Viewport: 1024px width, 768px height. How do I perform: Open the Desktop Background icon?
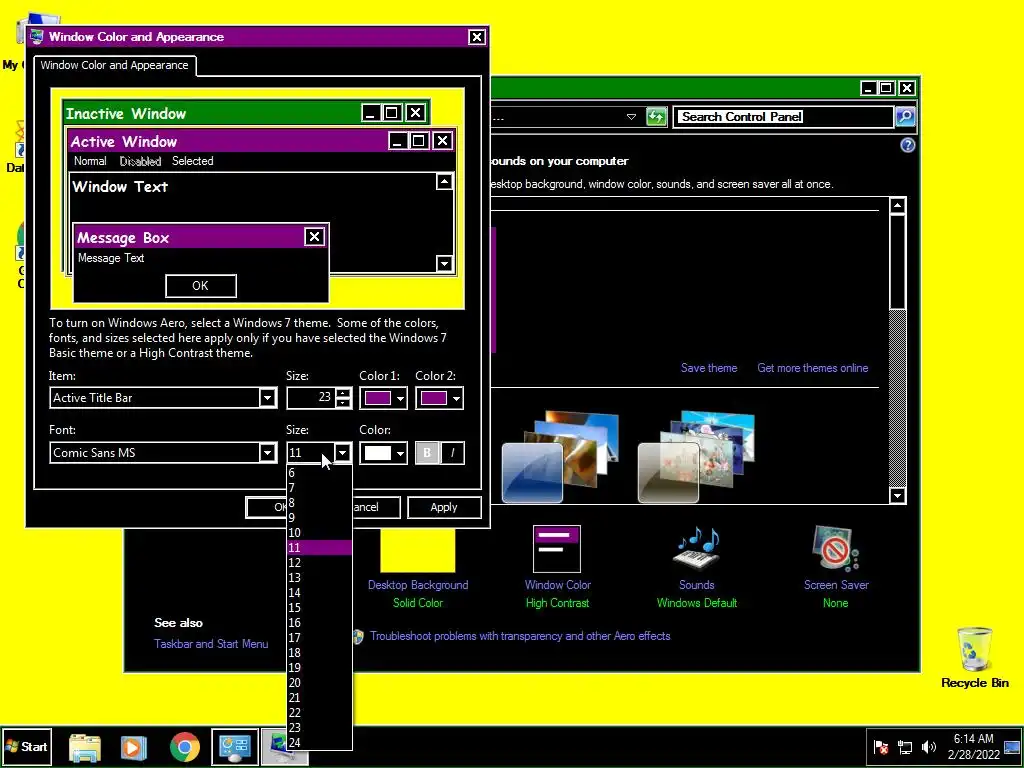[417, 550]
